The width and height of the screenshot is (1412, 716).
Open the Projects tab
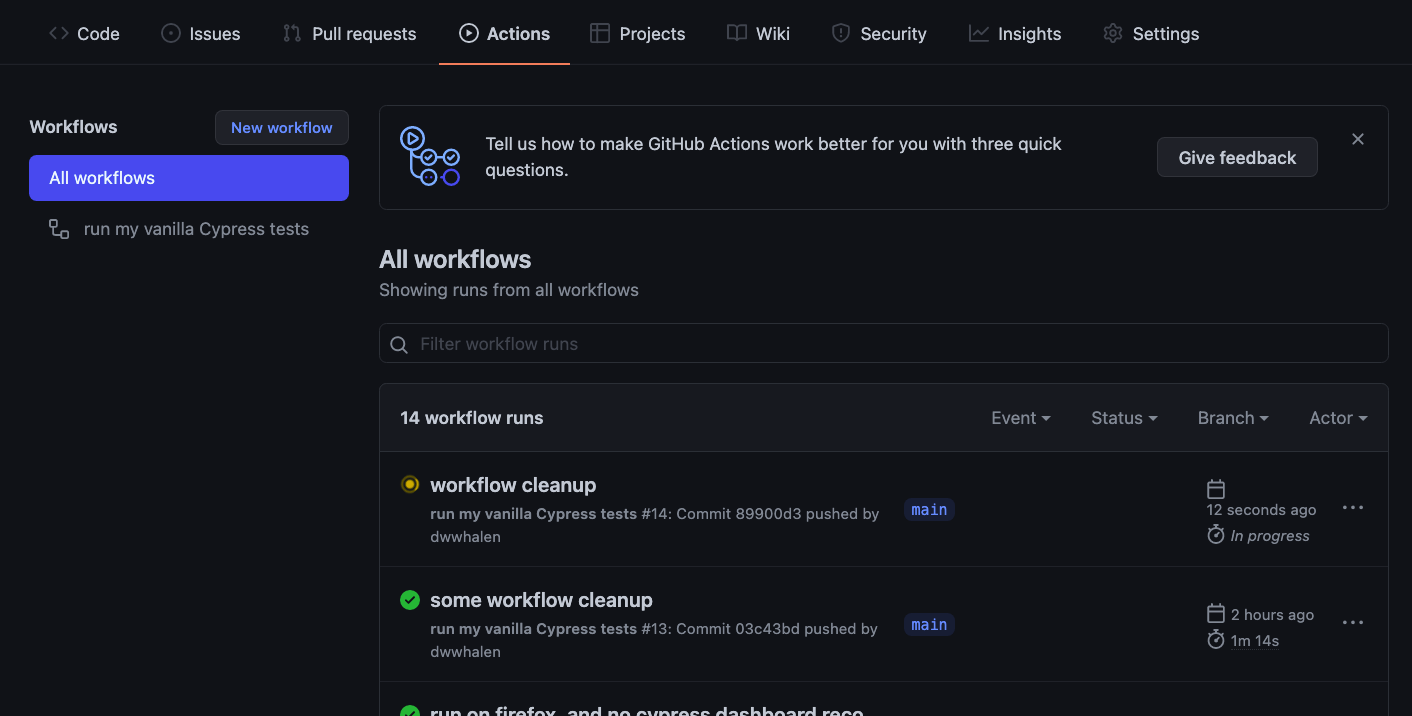click(x=638, y=33)
